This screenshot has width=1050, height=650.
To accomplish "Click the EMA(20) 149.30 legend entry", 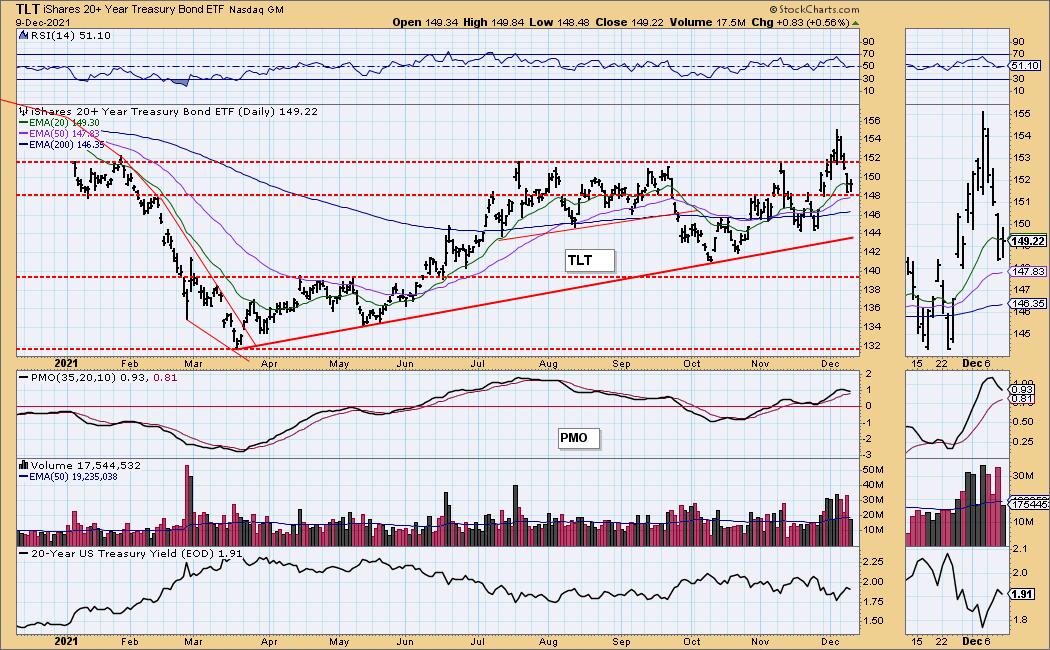I will tap(59, 123).
